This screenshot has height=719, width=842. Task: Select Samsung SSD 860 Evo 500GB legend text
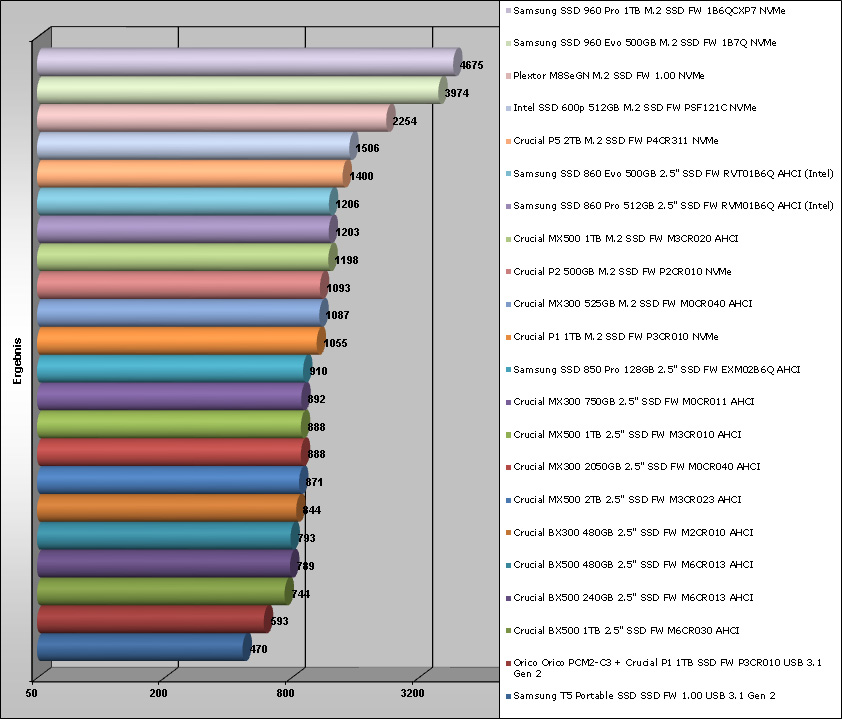(673, 174)
